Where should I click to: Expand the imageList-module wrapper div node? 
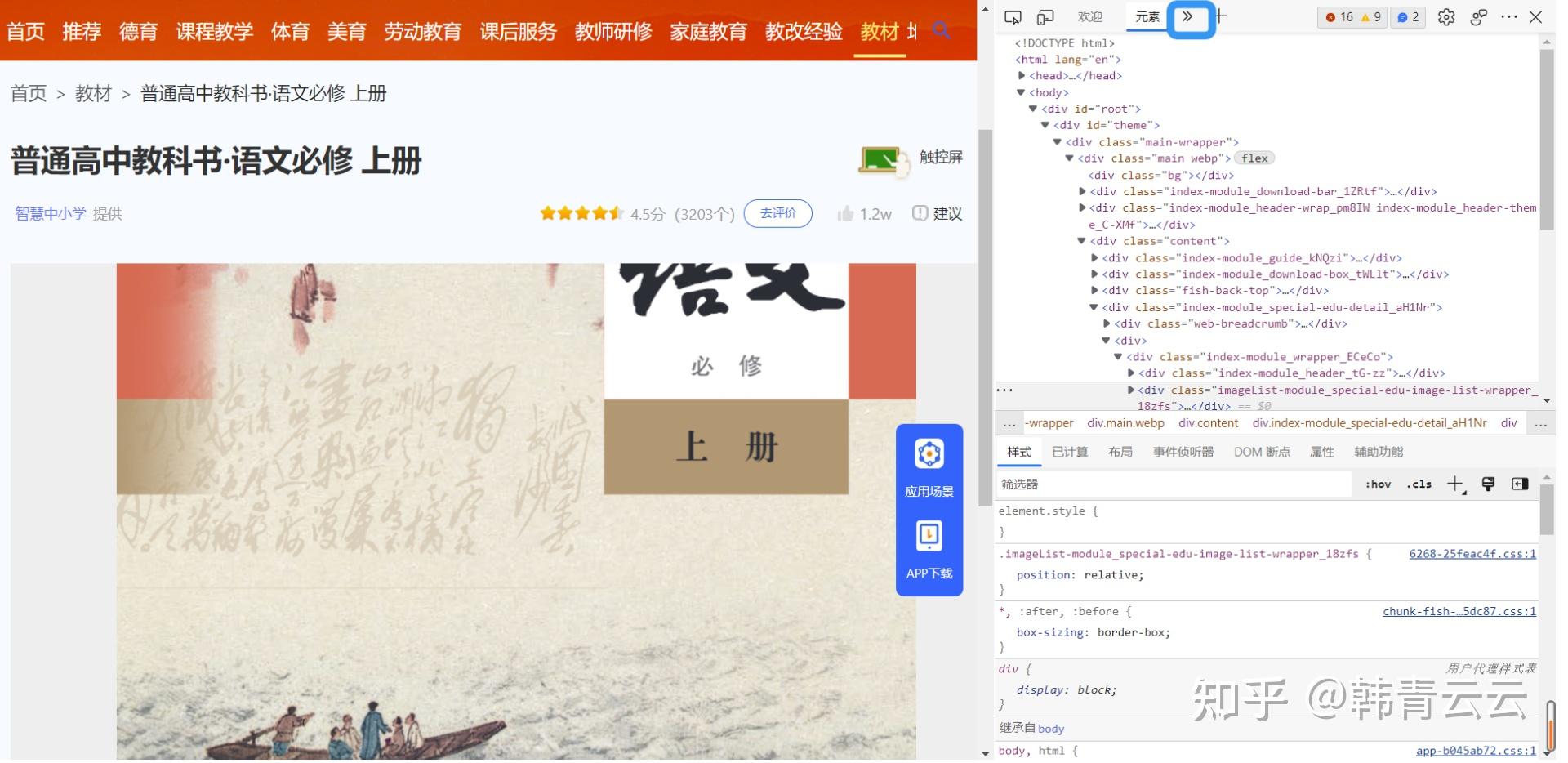(x=1132, y=390)
